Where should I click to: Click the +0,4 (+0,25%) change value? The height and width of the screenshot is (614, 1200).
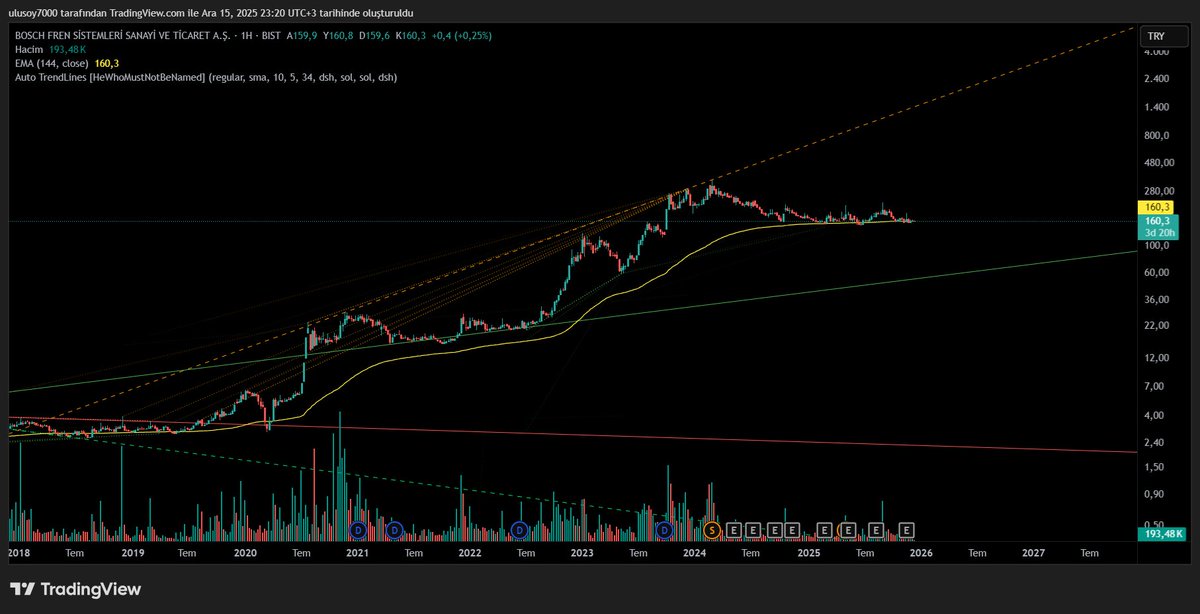[462, 35]
